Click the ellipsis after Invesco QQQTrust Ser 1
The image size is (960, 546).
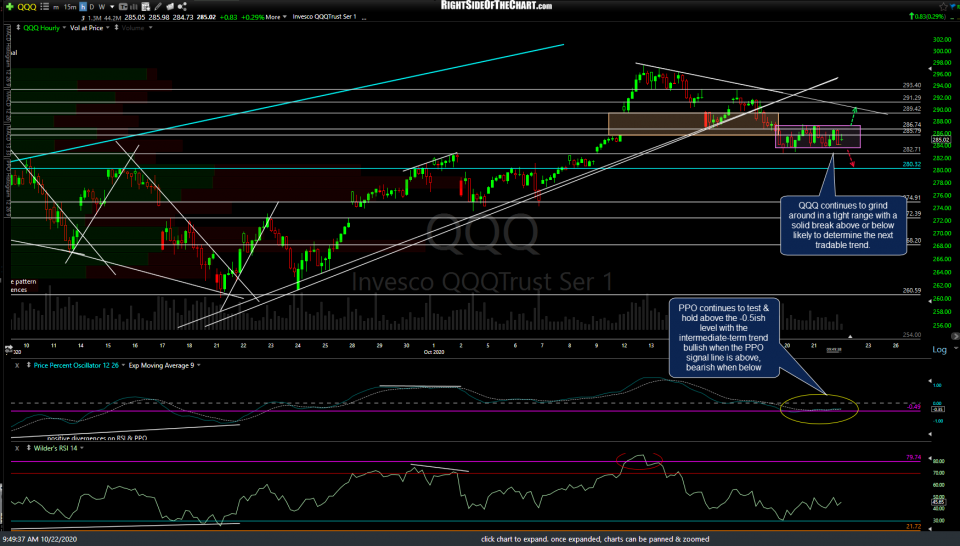(x=364, y=18)
